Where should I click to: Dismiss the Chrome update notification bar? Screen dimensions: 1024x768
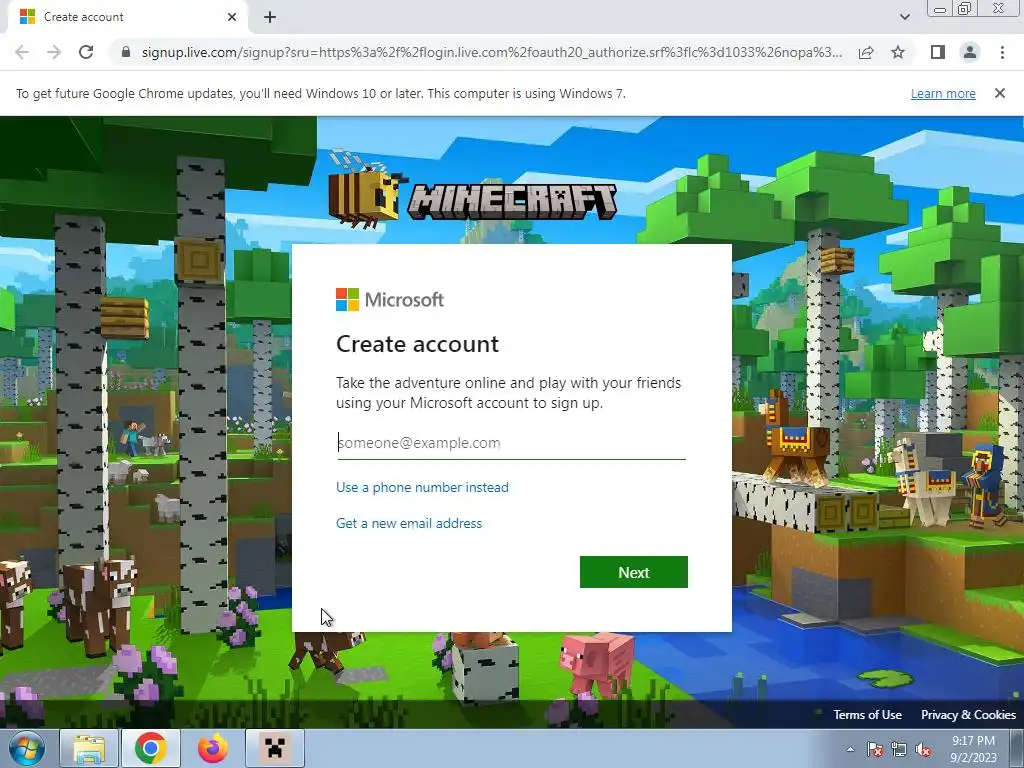coord(1000,93)
